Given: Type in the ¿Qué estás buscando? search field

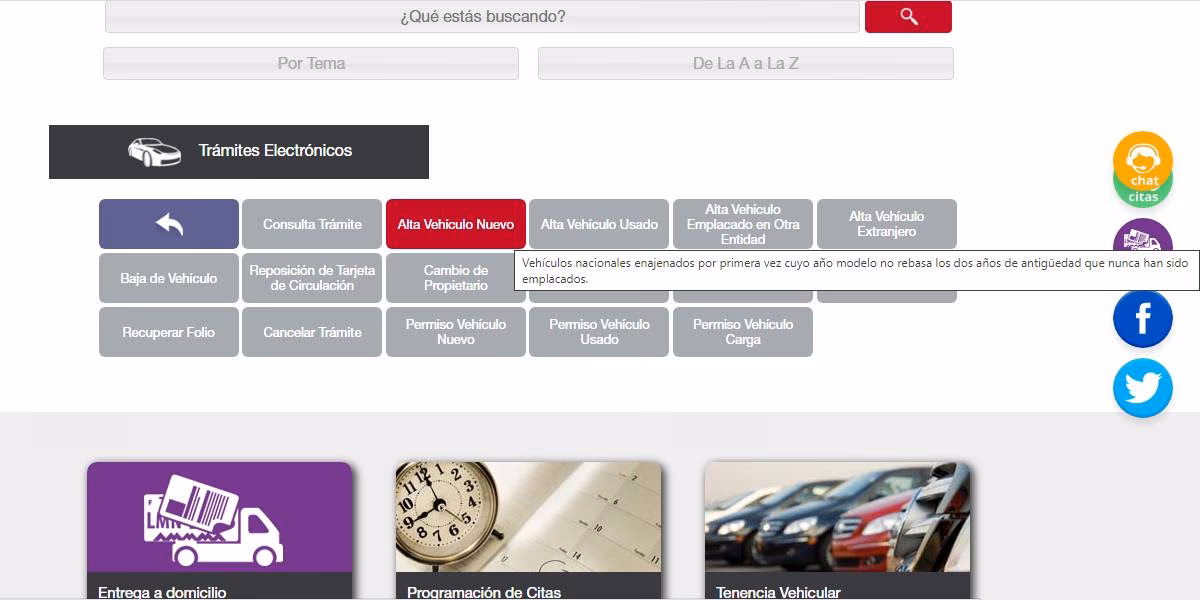Looking at the screenshot, I should 482,17.
